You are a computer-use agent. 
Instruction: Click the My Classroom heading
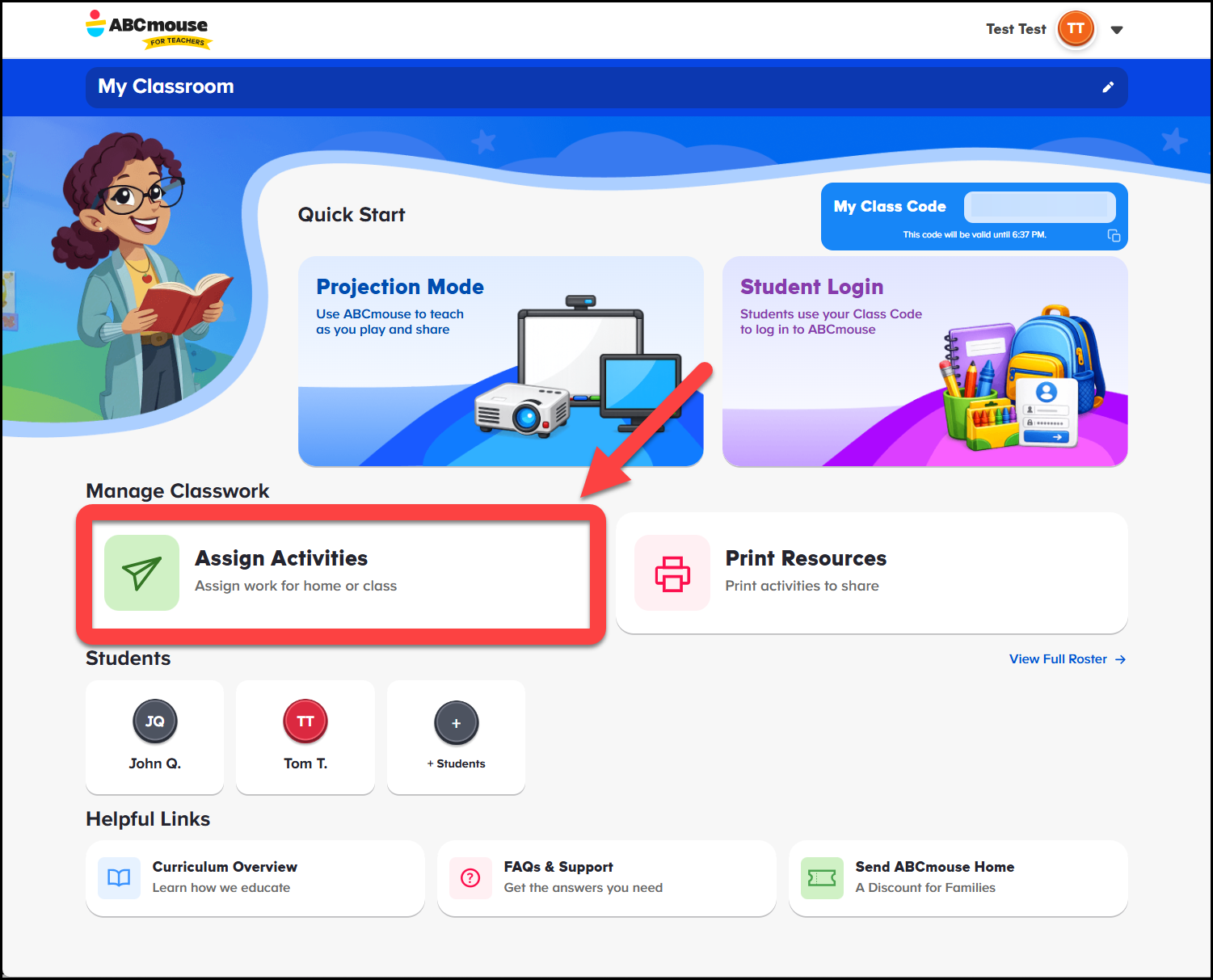point(166,86)
